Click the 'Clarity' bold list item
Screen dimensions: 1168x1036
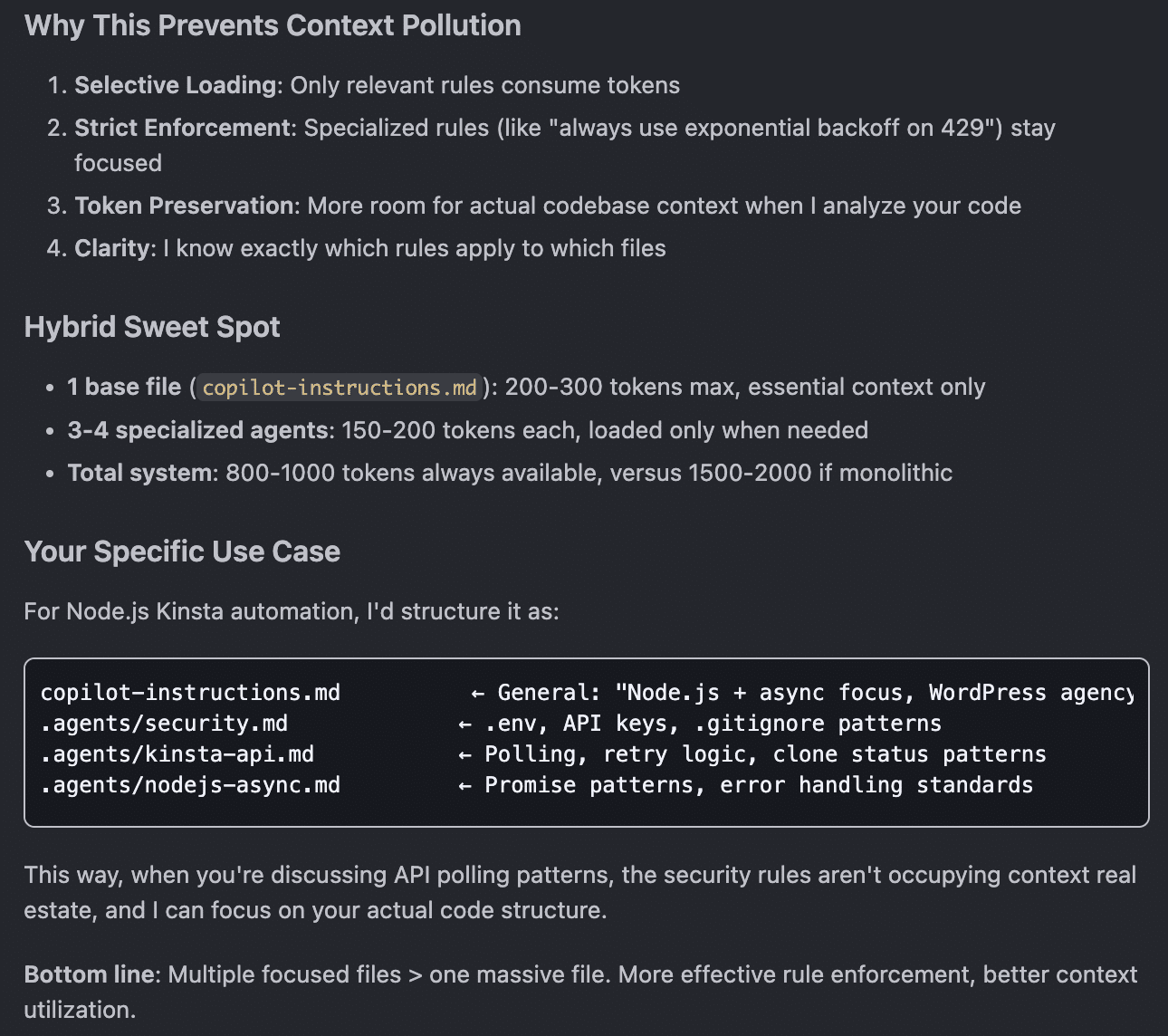pos(112,248)
